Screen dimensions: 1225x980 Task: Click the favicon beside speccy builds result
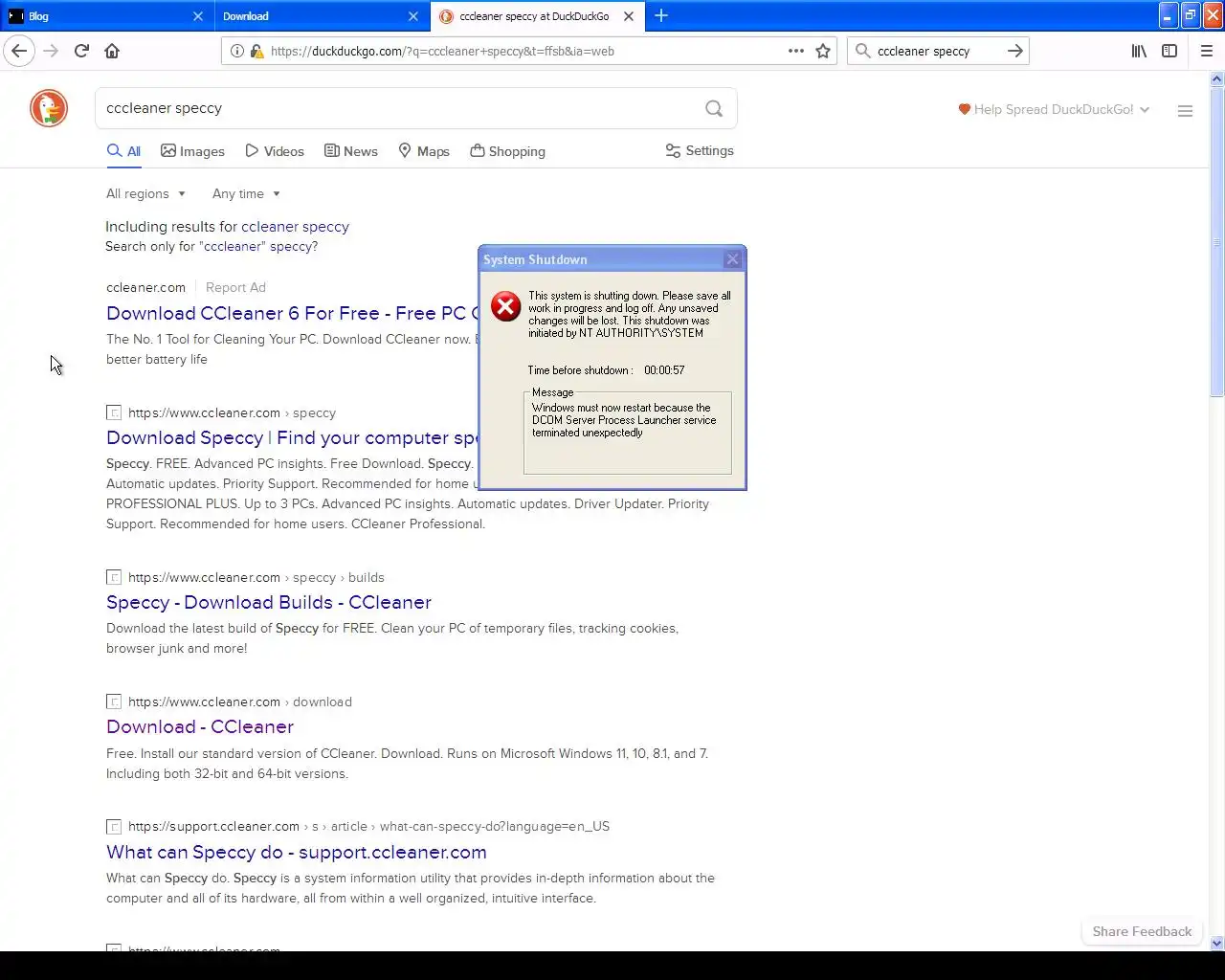[114, 577]
